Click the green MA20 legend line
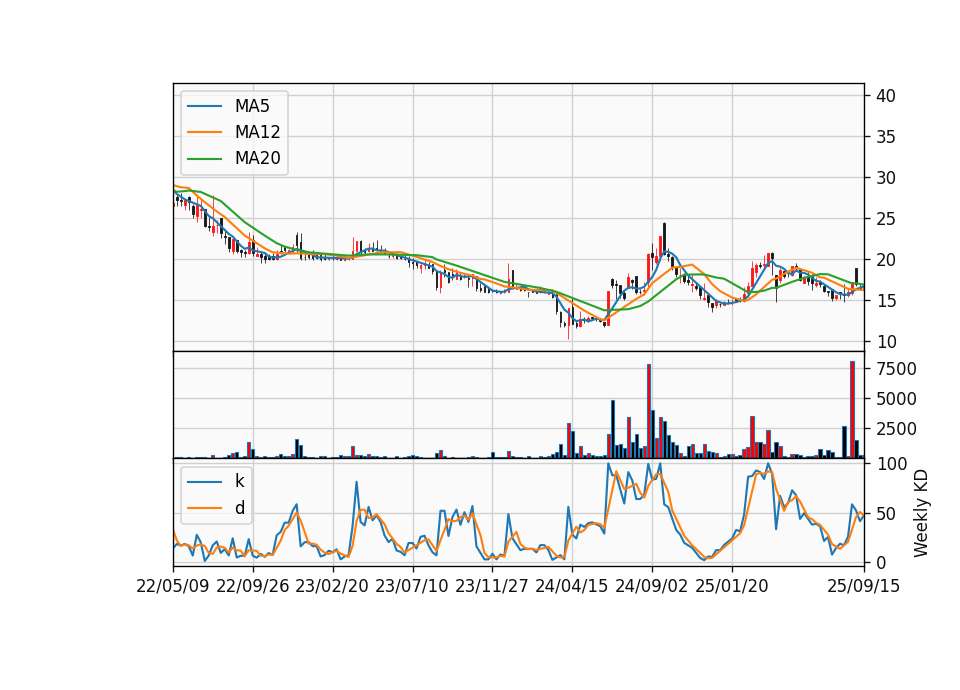This screenshot has width=960, height=690. (204, 159)
